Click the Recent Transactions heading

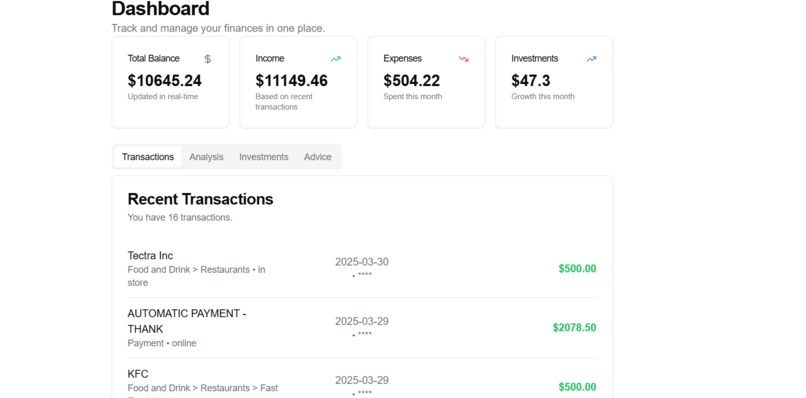[x=200, y=199]
